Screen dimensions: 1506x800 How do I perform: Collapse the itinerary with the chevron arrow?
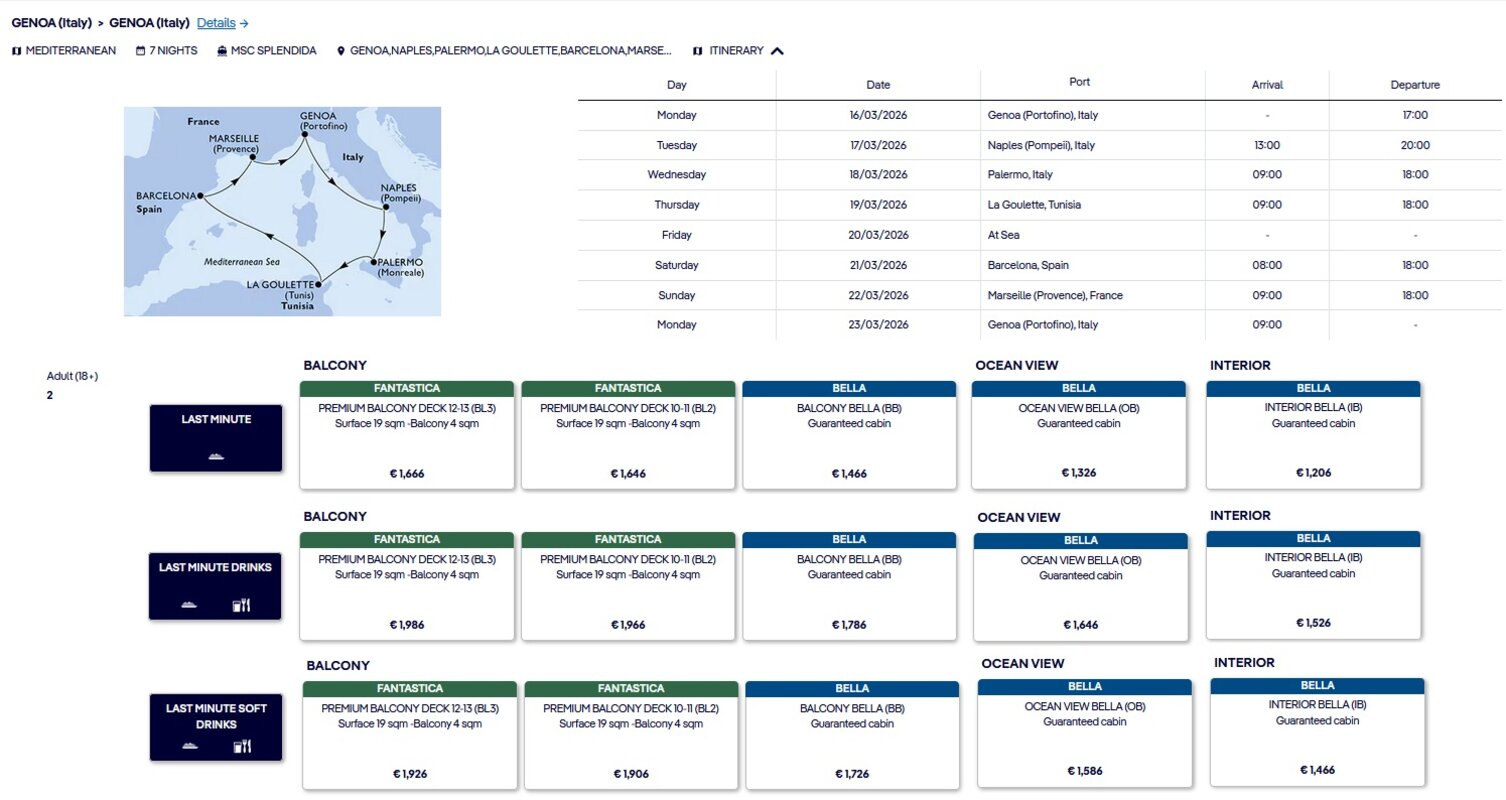tap(777, 51)
